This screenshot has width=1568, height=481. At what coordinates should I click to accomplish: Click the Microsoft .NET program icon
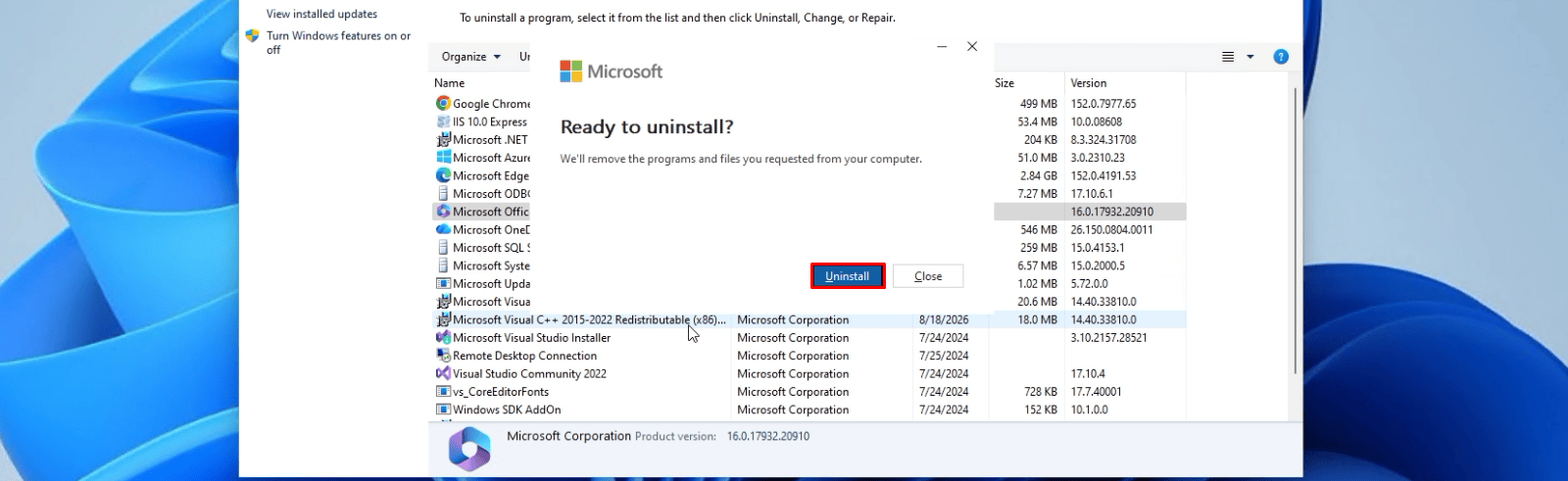(443, 139)
